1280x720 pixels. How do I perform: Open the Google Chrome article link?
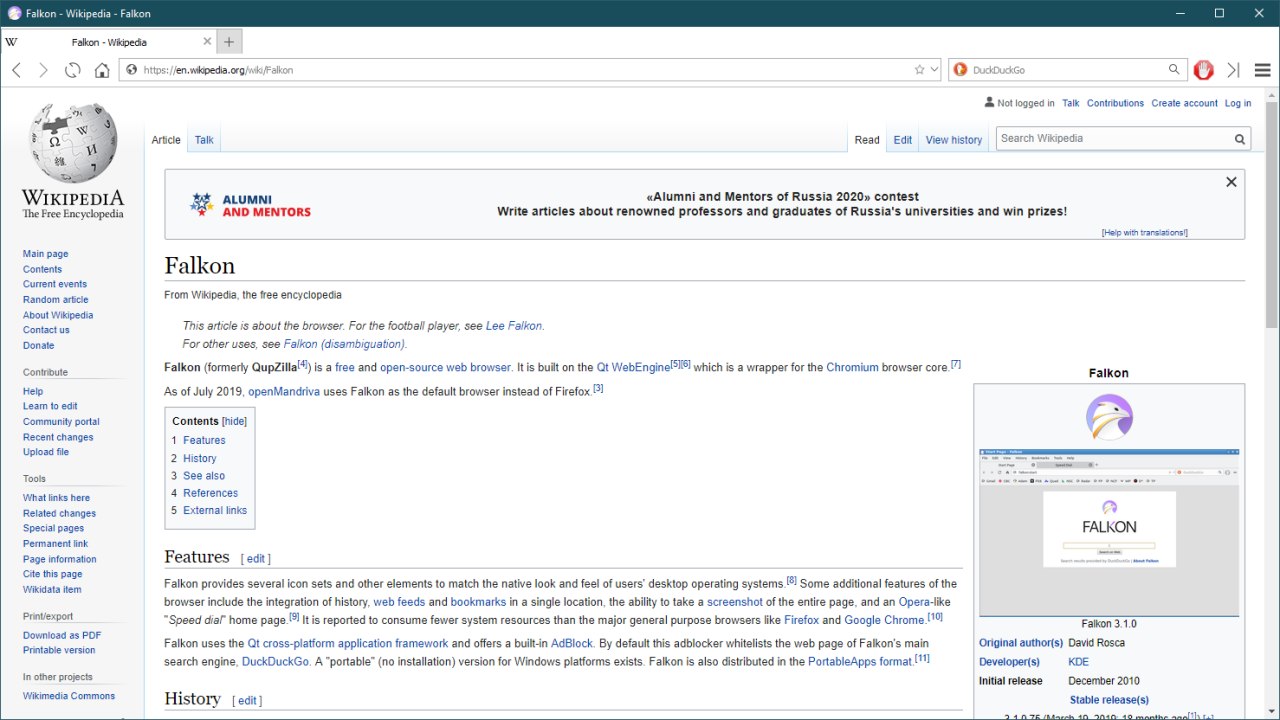tap(885, 620)
